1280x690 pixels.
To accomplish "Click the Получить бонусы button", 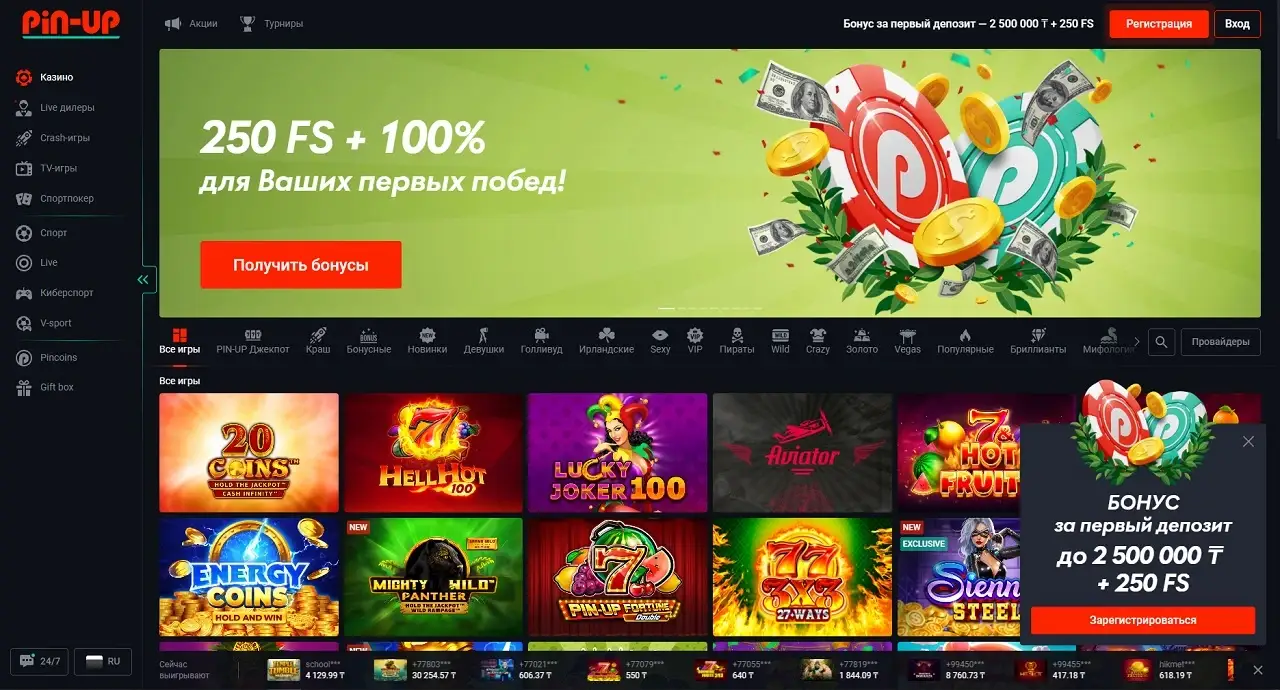I will coord(301,265).
